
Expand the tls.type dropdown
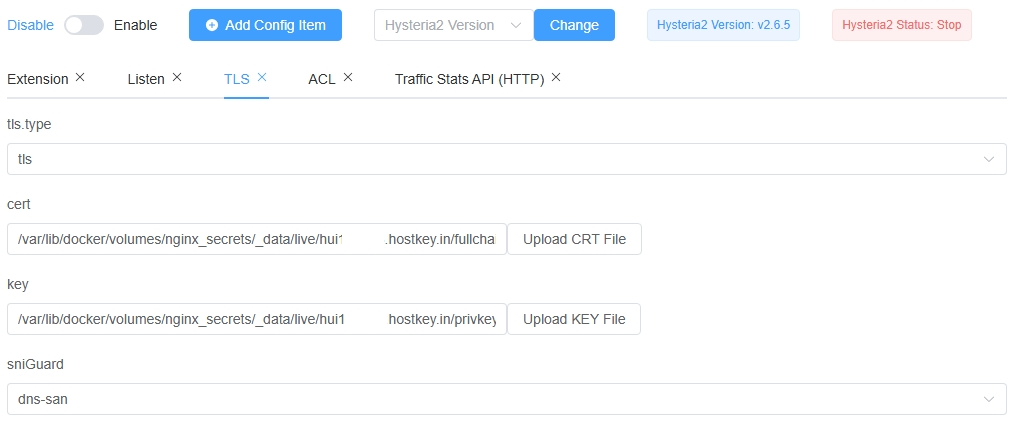click(506, 159)
